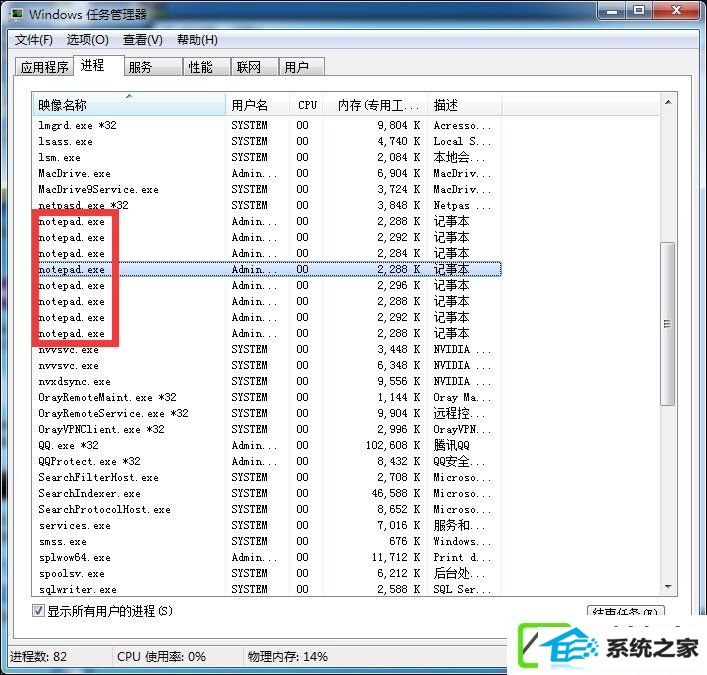Select the QQProtect.exe *32 process
The image size is (707, 675).
coord(267,462)
